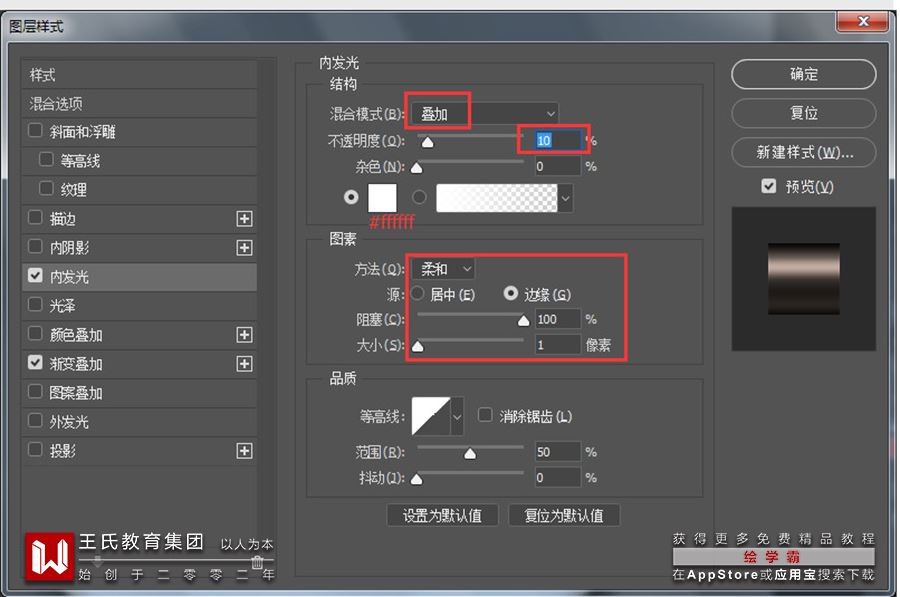Open the 混合模式 blend mode dropdown

[x=485, y=114]
